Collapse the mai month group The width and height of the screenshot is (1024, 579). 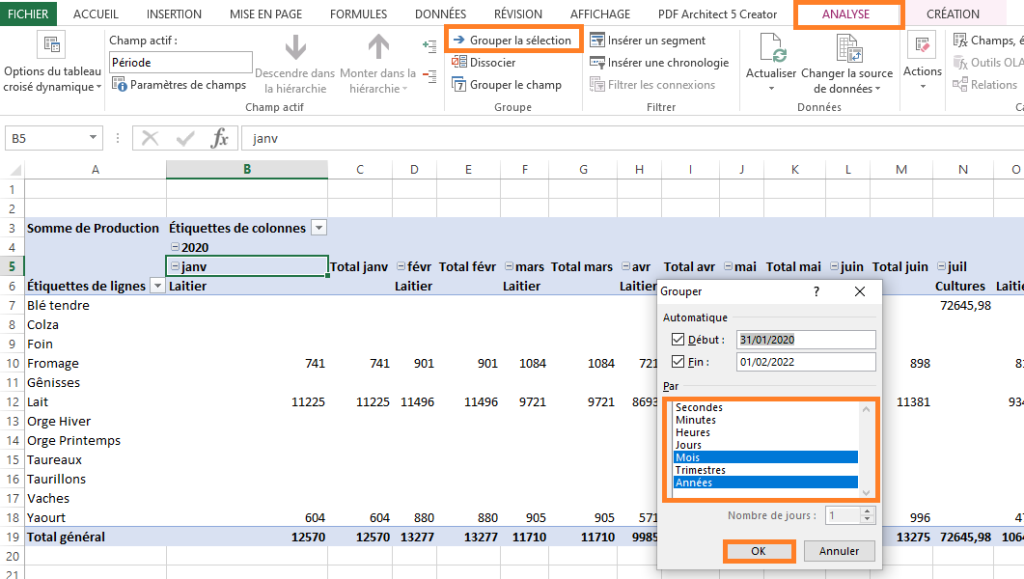728,266
